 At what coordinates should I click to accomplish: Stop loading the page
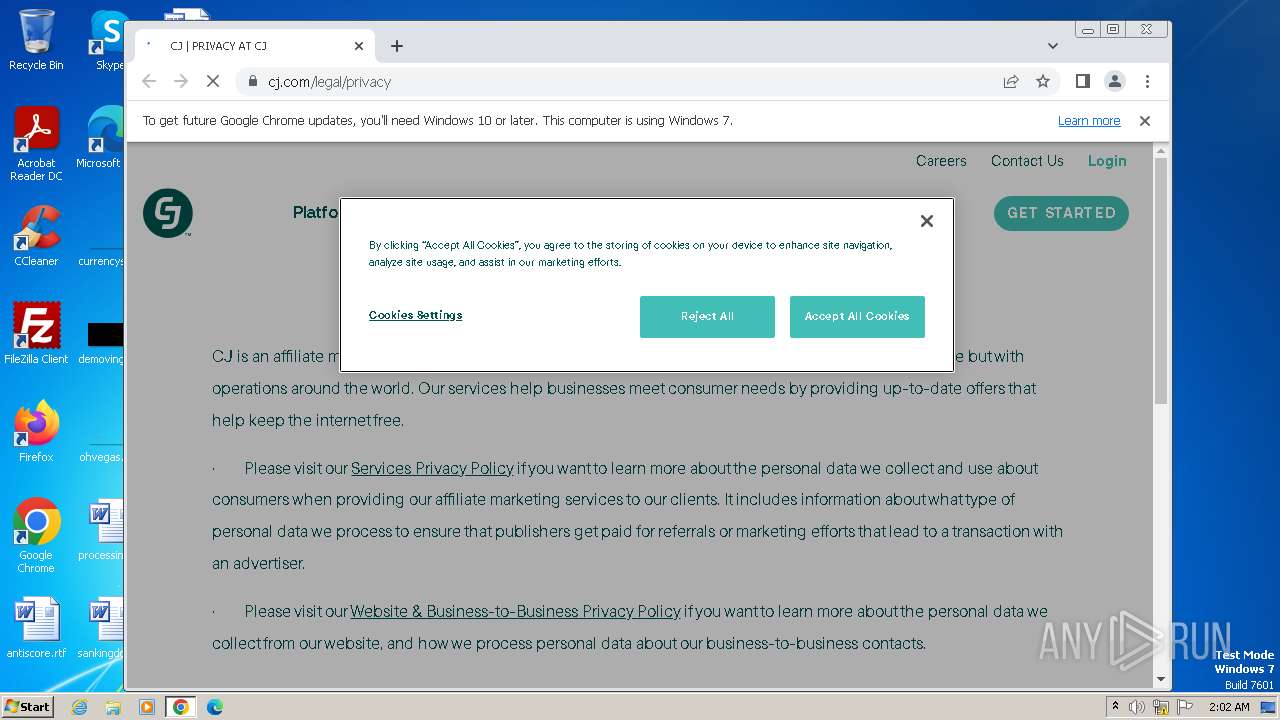213,81
